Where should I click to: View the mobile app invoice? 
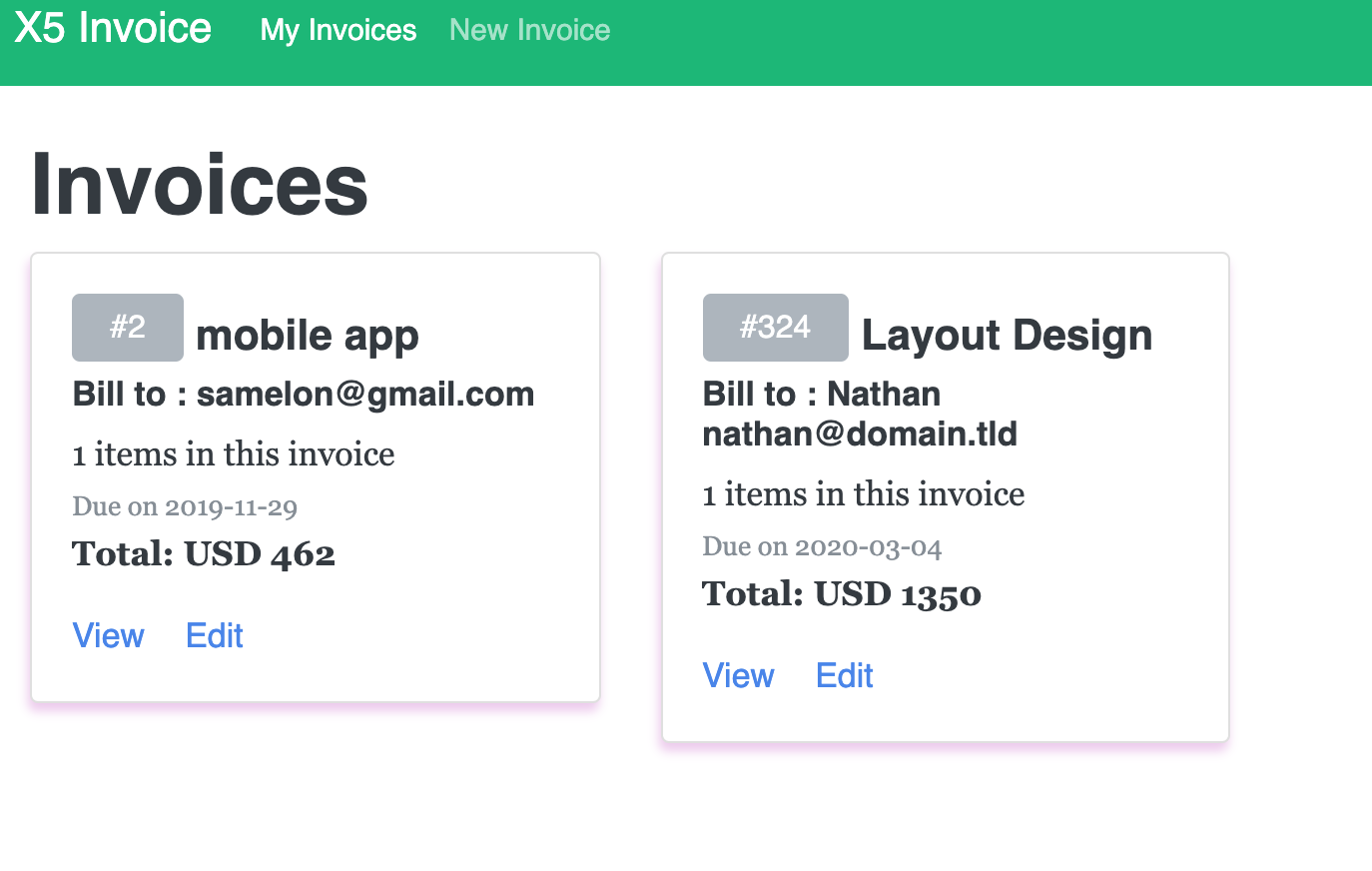108,635
